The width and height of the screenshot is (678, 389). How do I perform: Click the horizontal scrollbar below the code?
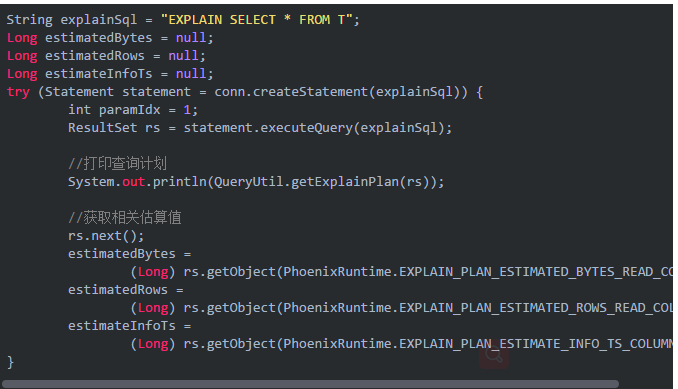click(x=310, y=384)
